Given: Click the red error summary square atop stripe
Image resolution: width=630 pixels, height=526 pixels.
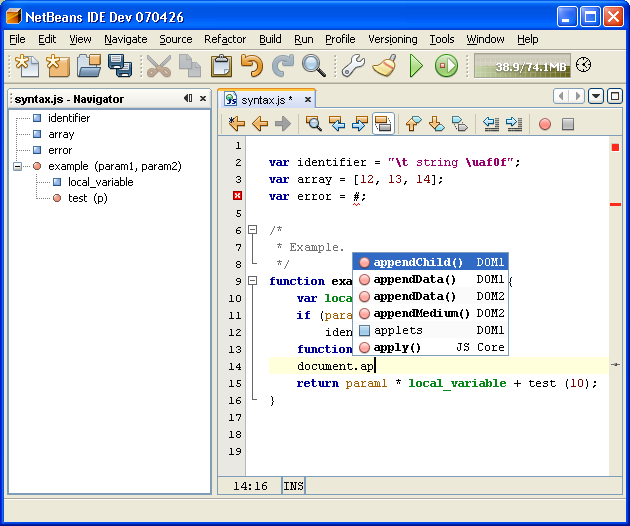Looking at the screenshot, I should 615,147.
